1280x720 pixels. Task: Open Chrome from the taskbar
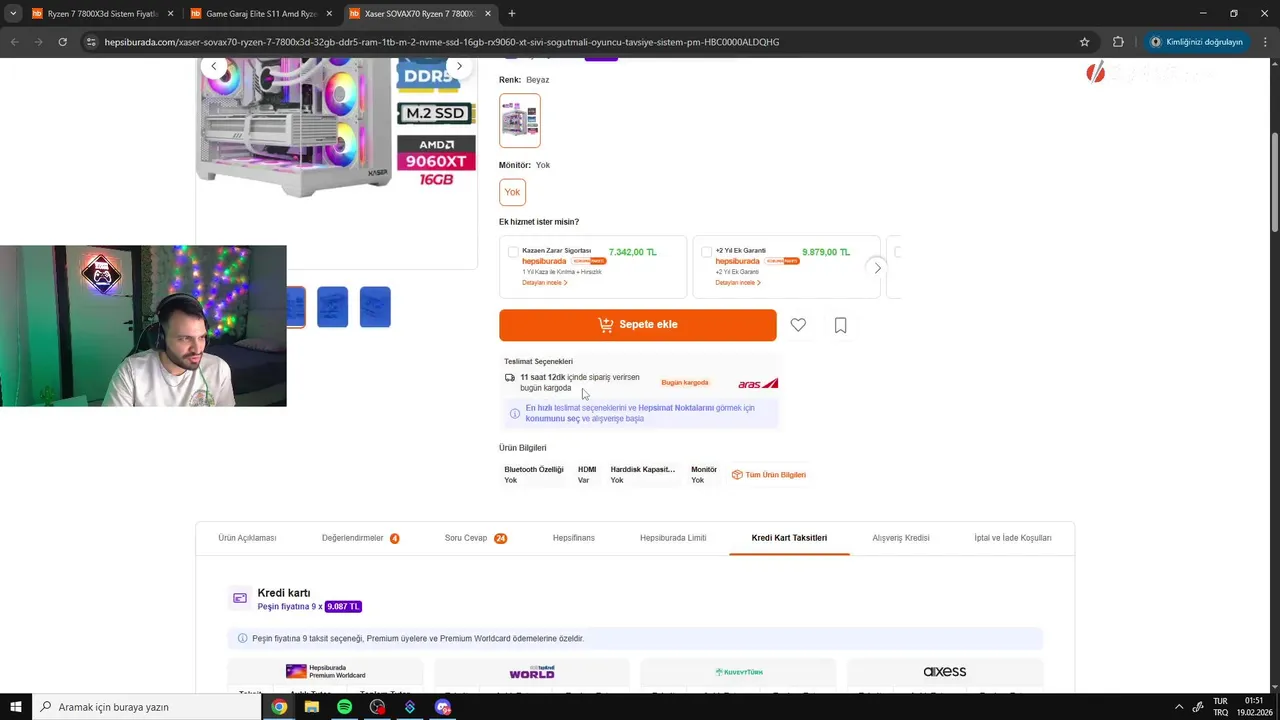click(279, 707)
